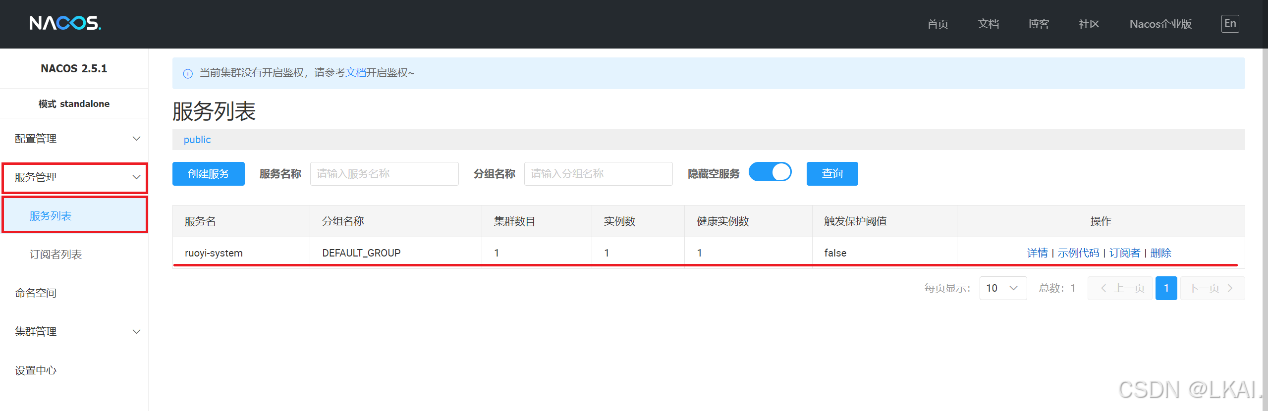This screenshot has width=1268, height=411.
Task: Open 示例代码 for ruoyi-system
Action: tap(1078, 253)
